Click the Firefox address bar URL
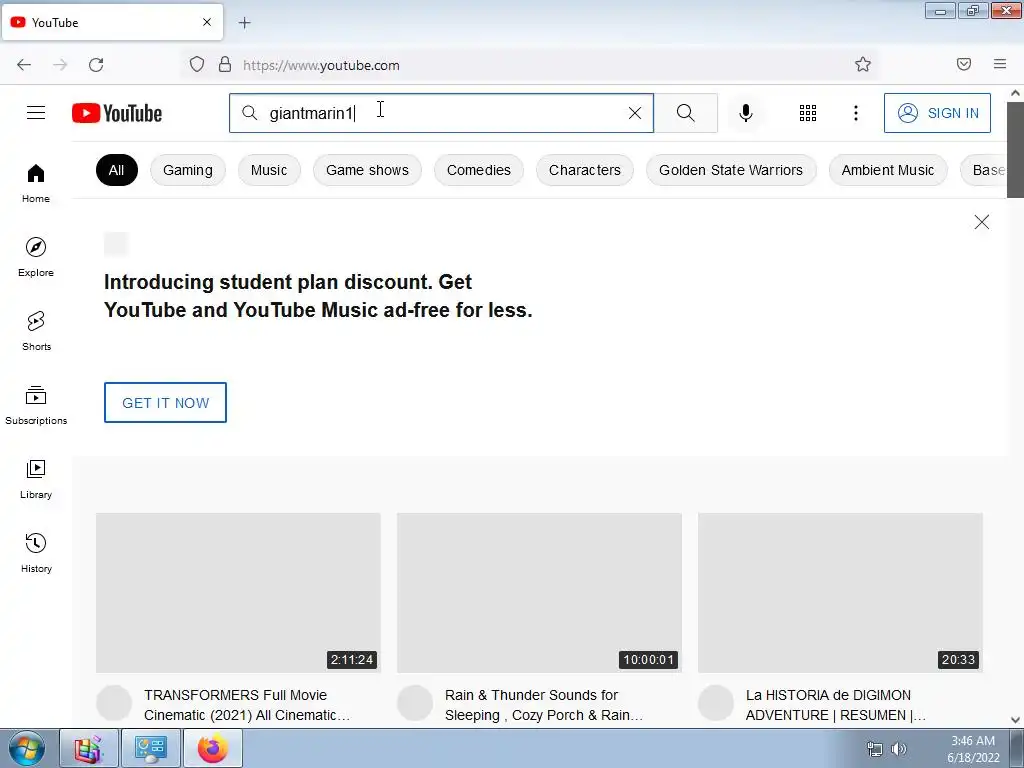1024x768 pixels. 321,65
